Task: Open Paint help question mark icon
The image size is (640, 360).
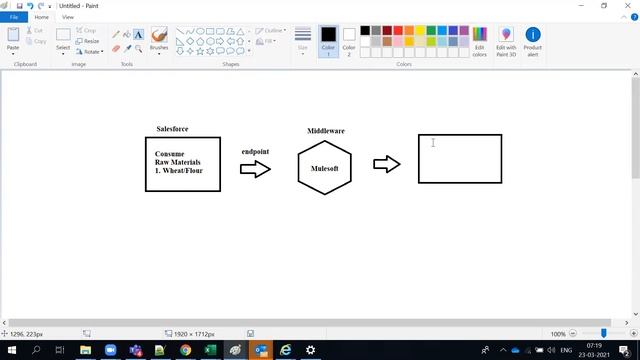Action: [x=634, y=17]
